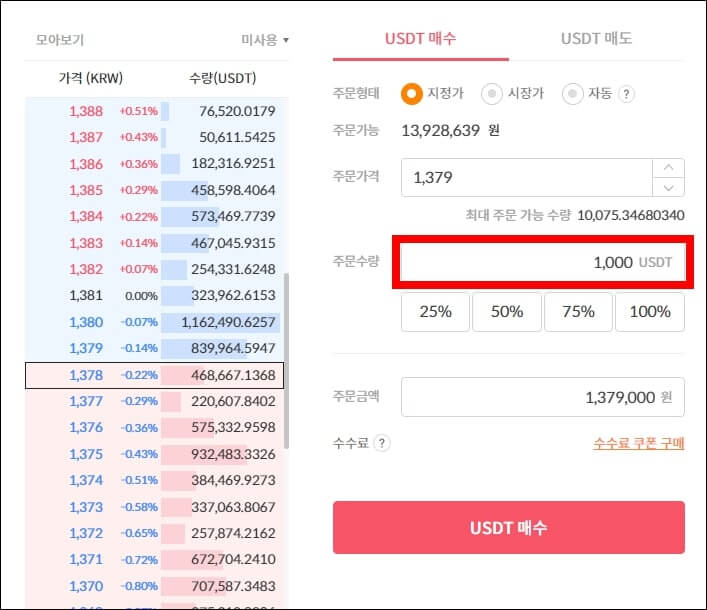Click the 가격 (KRW) column header
Screen dimensions: 707x610
pyautogui.click(x=91, y=78)
